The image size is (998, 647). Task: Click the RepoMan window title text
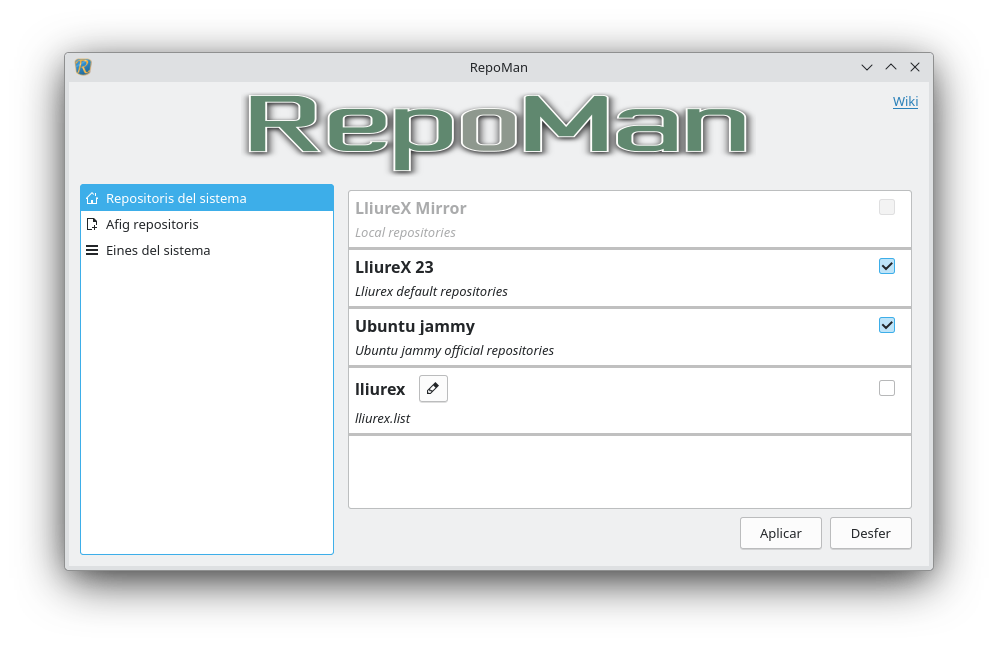click(498, 67)
